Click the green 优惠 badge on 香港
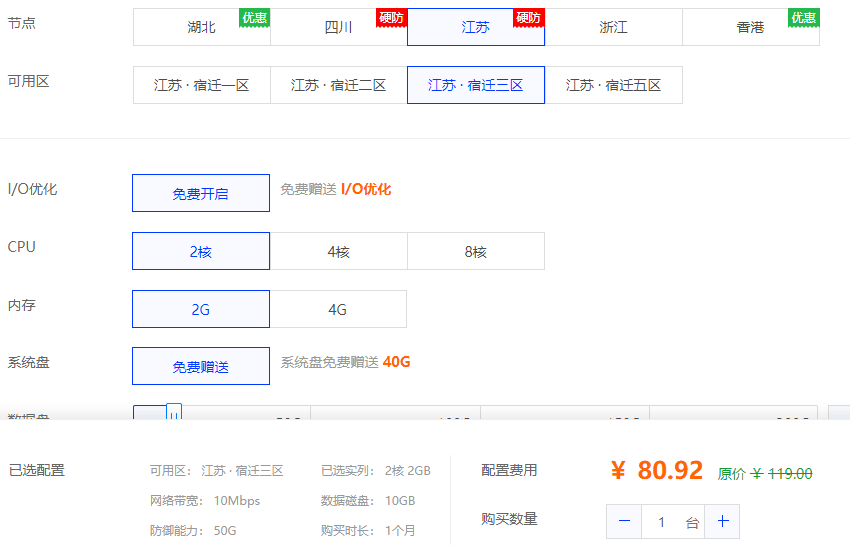Image resolution: width=850 pixels, height=550 pixels. 803,18
